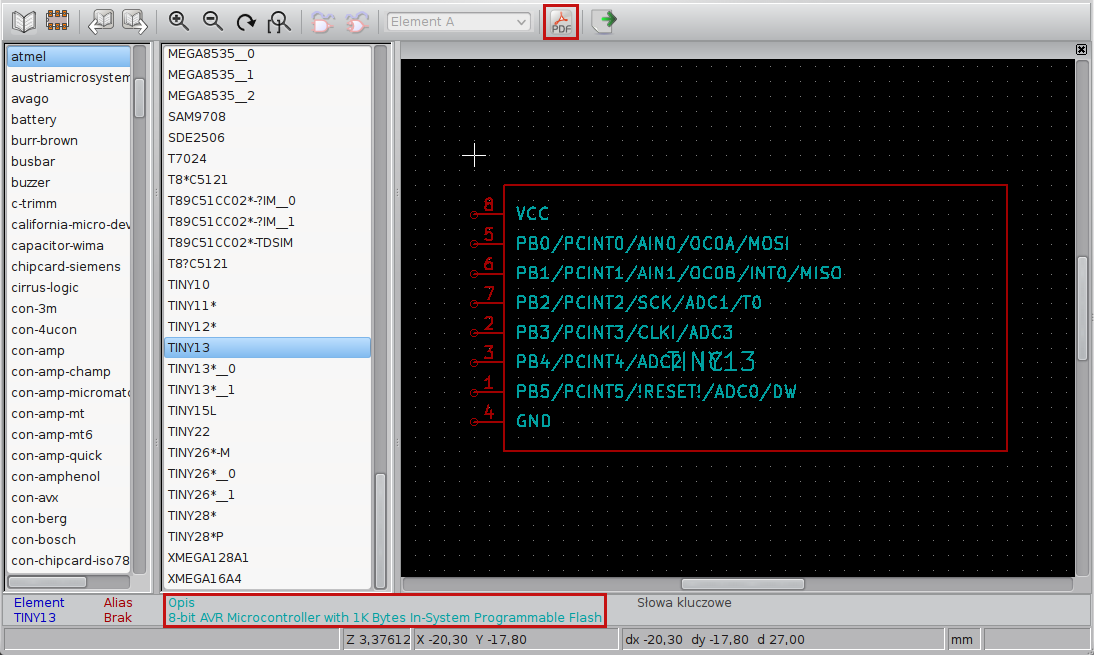Select component XMEGA128A1
1094x655 pixels.
267,557
